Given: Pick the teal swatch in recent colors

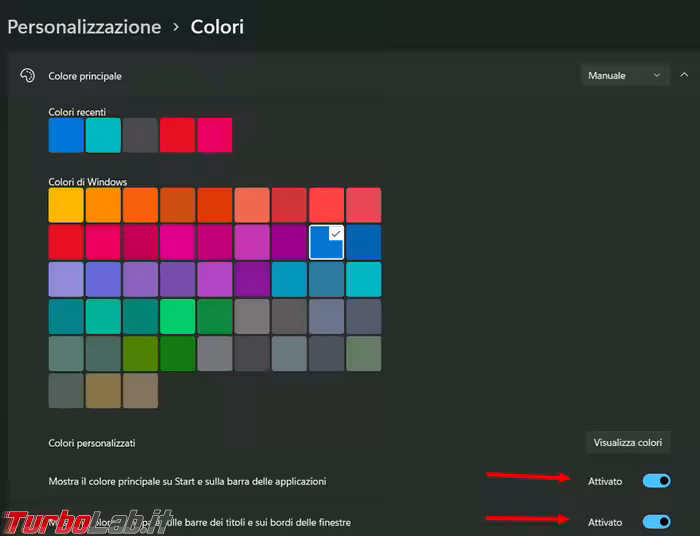Looking at the screenshot, I should point(103,135).
